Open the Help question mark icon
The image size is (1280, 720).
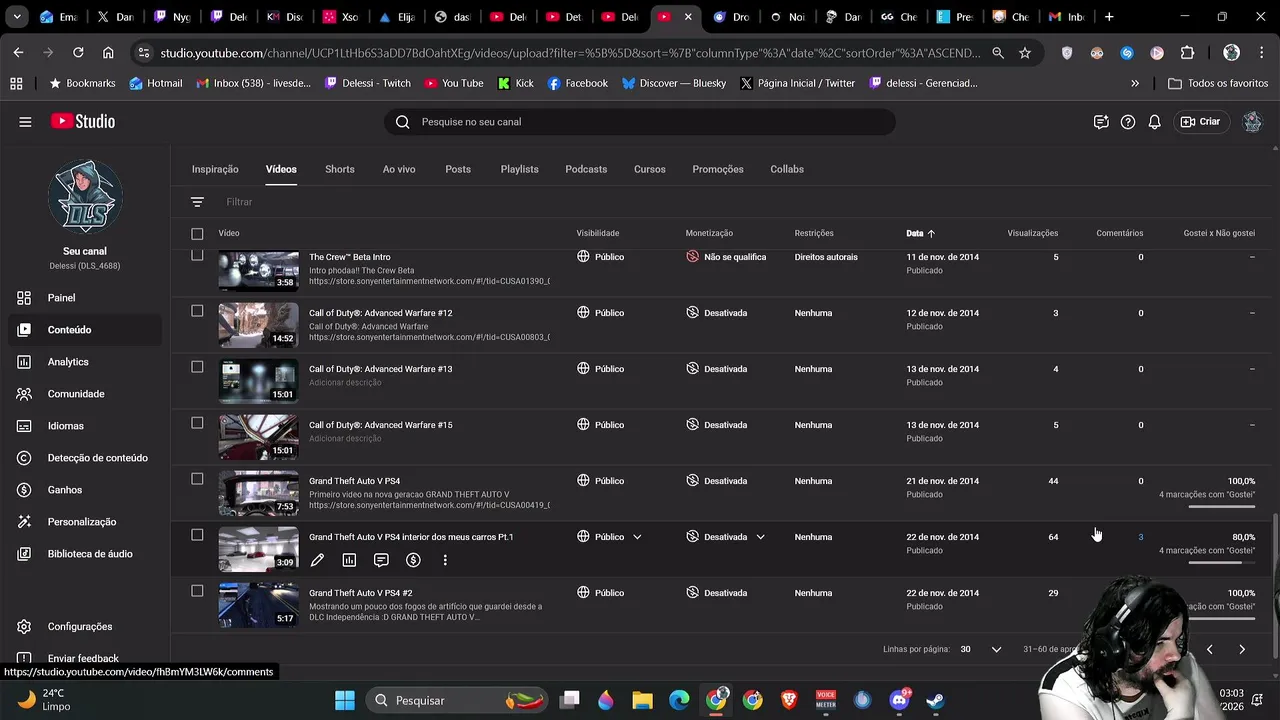click(1128, 122)
